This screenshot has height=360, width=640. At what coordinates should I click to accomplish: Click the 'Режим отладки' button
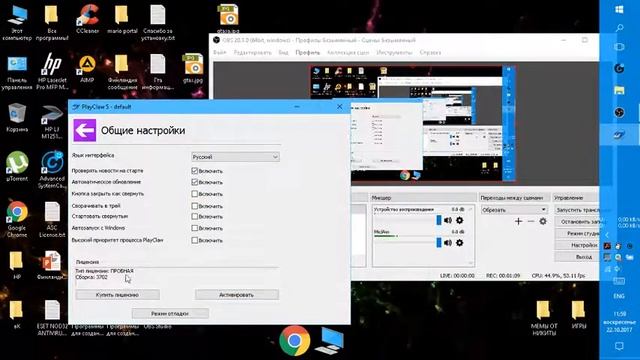pos(170,313)
